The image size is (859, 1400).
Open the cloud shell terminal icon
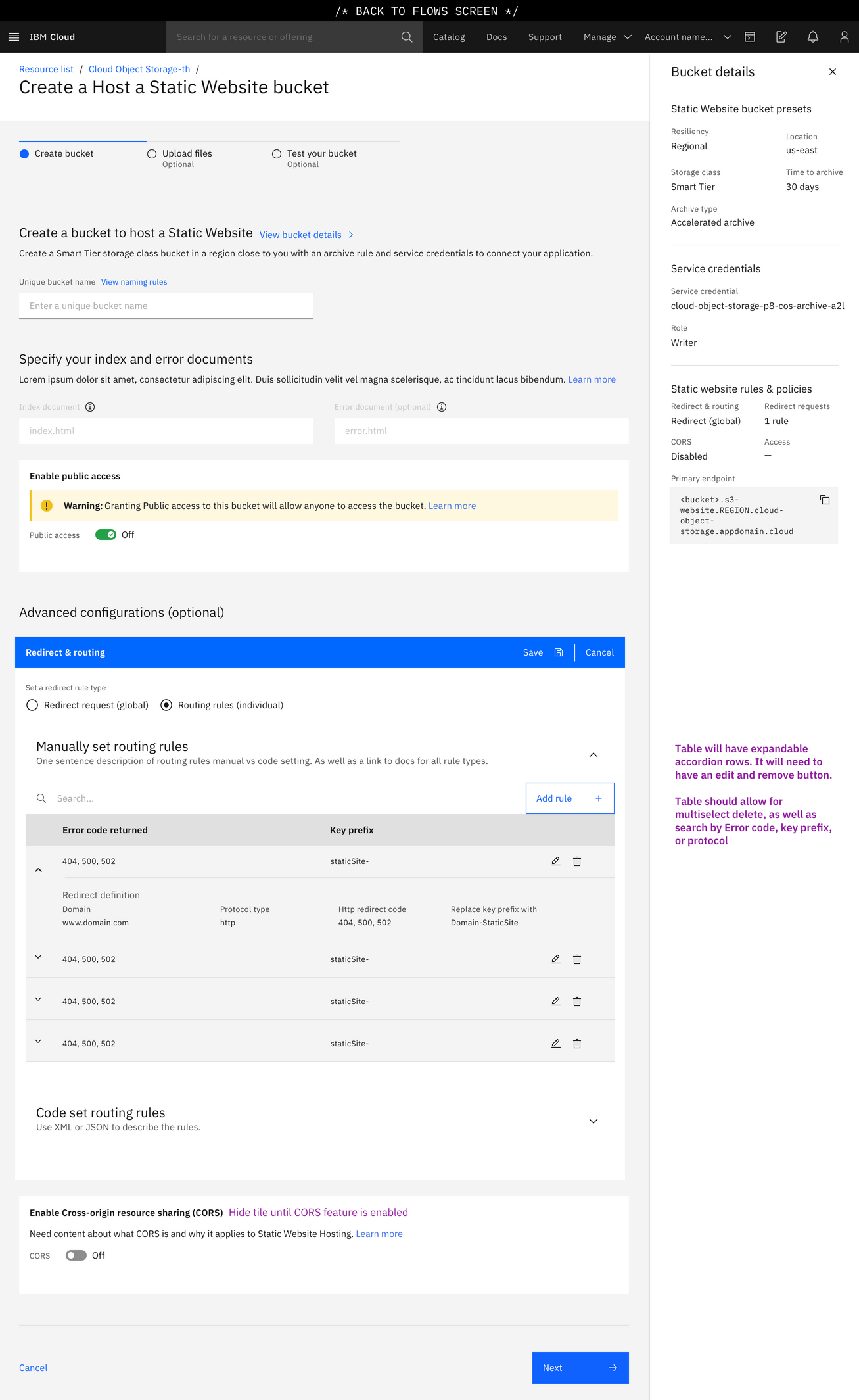point(750,37)
